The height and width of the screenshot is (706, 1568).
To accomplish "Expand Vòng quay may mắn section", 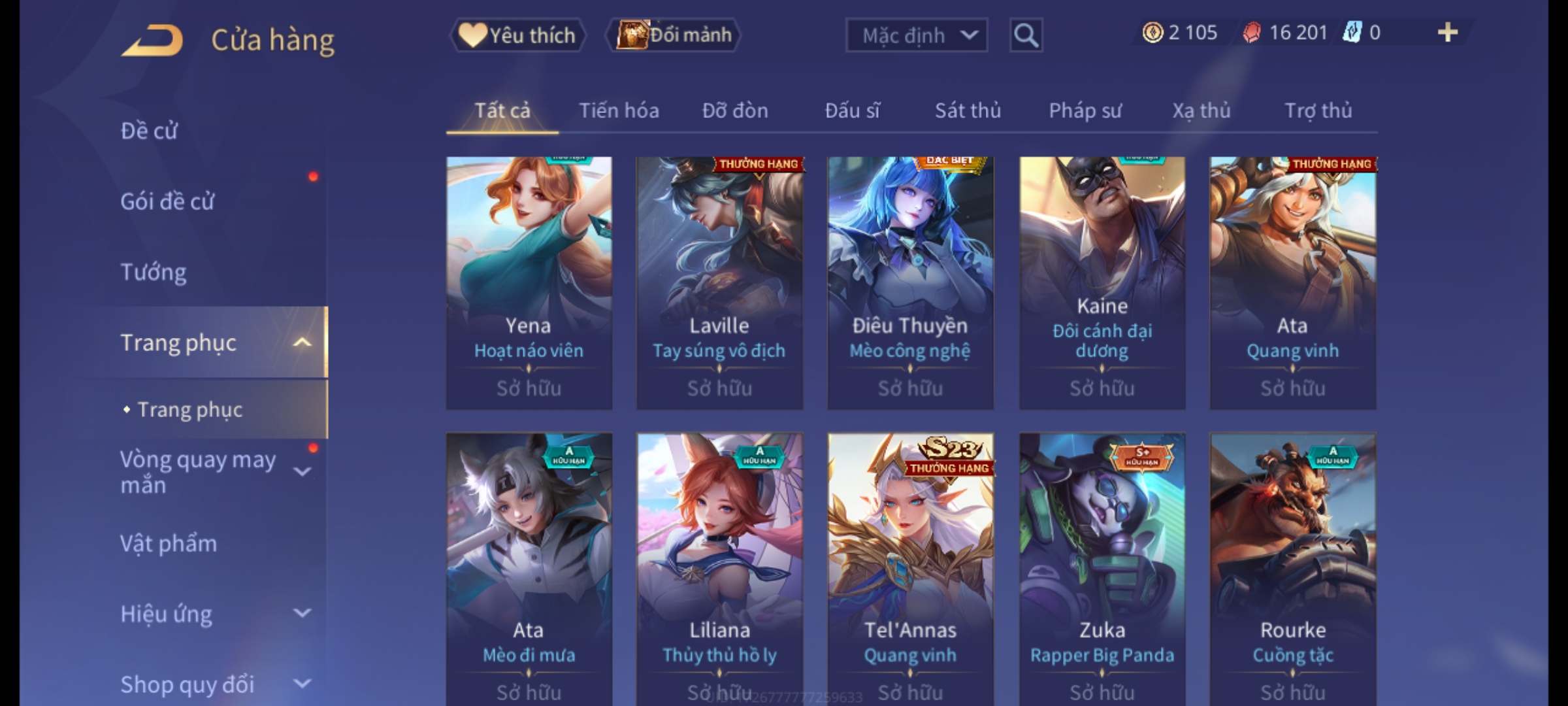I will 302,471.
